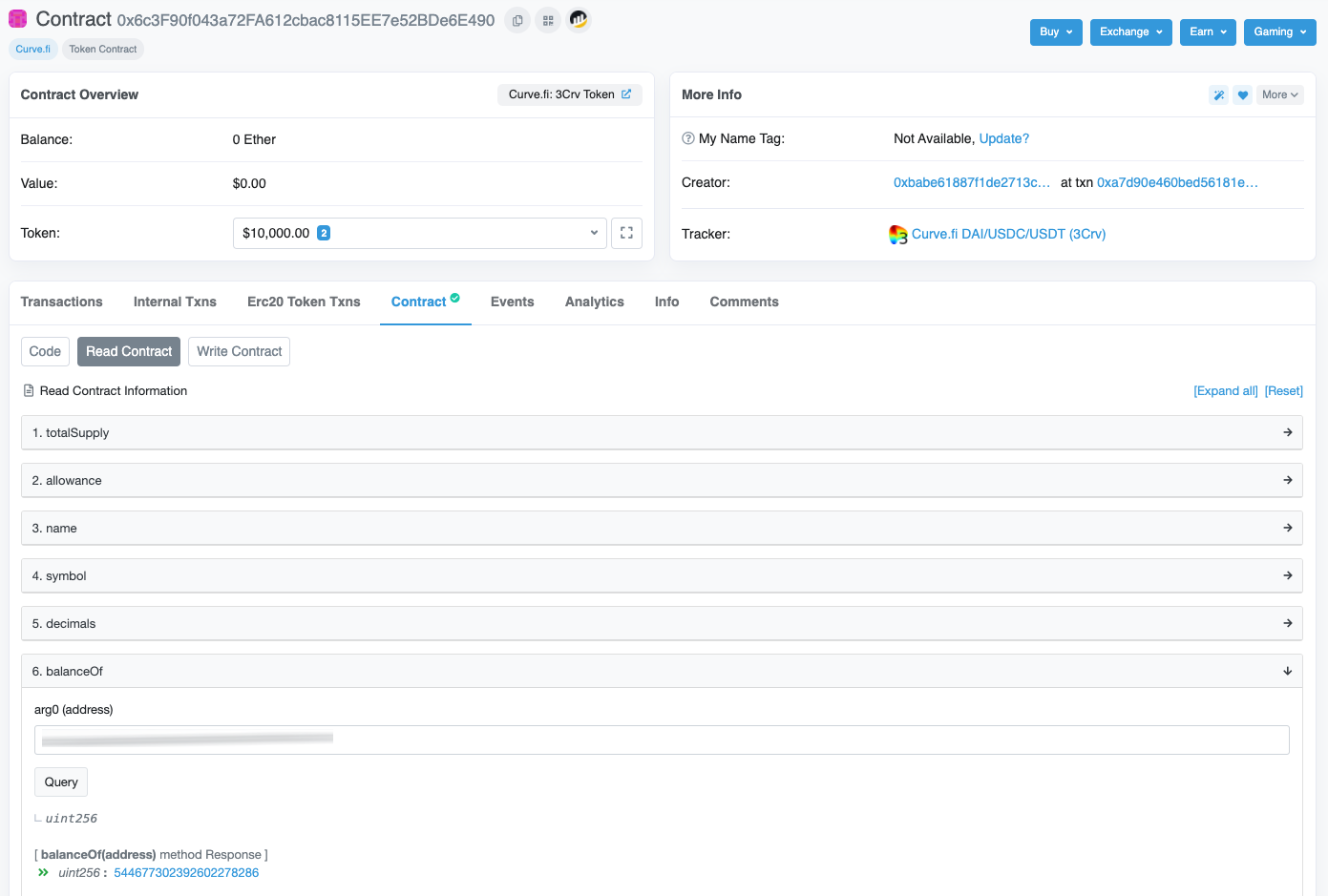Expand the 1. totalSupply section
This screenshot has height=896, width=1328.
(662, 432)
